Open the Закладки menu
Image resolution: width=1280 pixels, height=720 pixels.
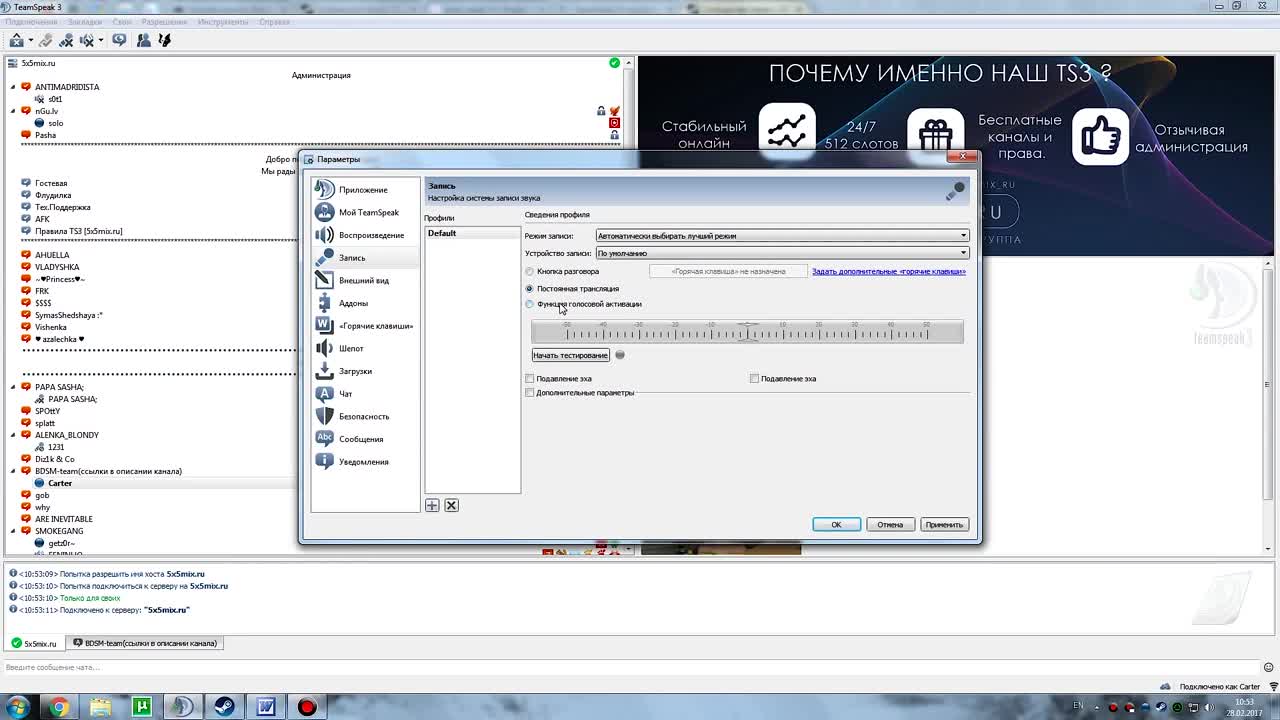[85, 22]
